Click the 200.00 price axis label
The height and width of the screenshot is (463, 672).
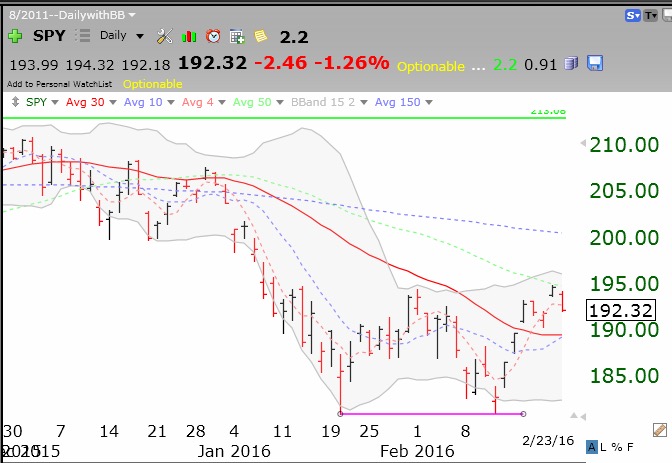pos(624,238)
